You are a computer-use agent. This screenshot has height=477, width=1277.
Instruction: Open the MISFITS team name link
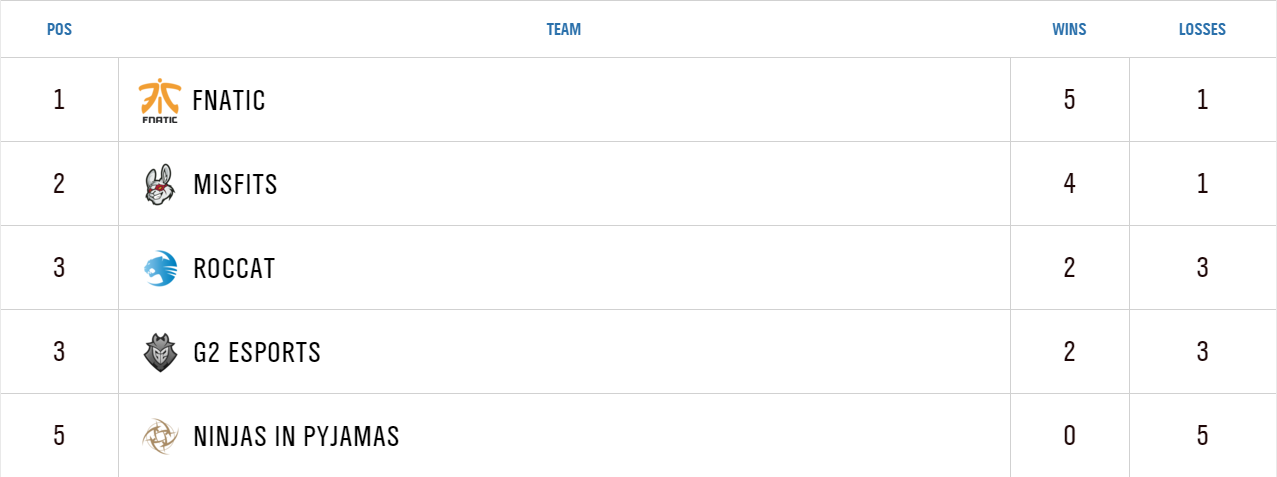tap(235, 185)
